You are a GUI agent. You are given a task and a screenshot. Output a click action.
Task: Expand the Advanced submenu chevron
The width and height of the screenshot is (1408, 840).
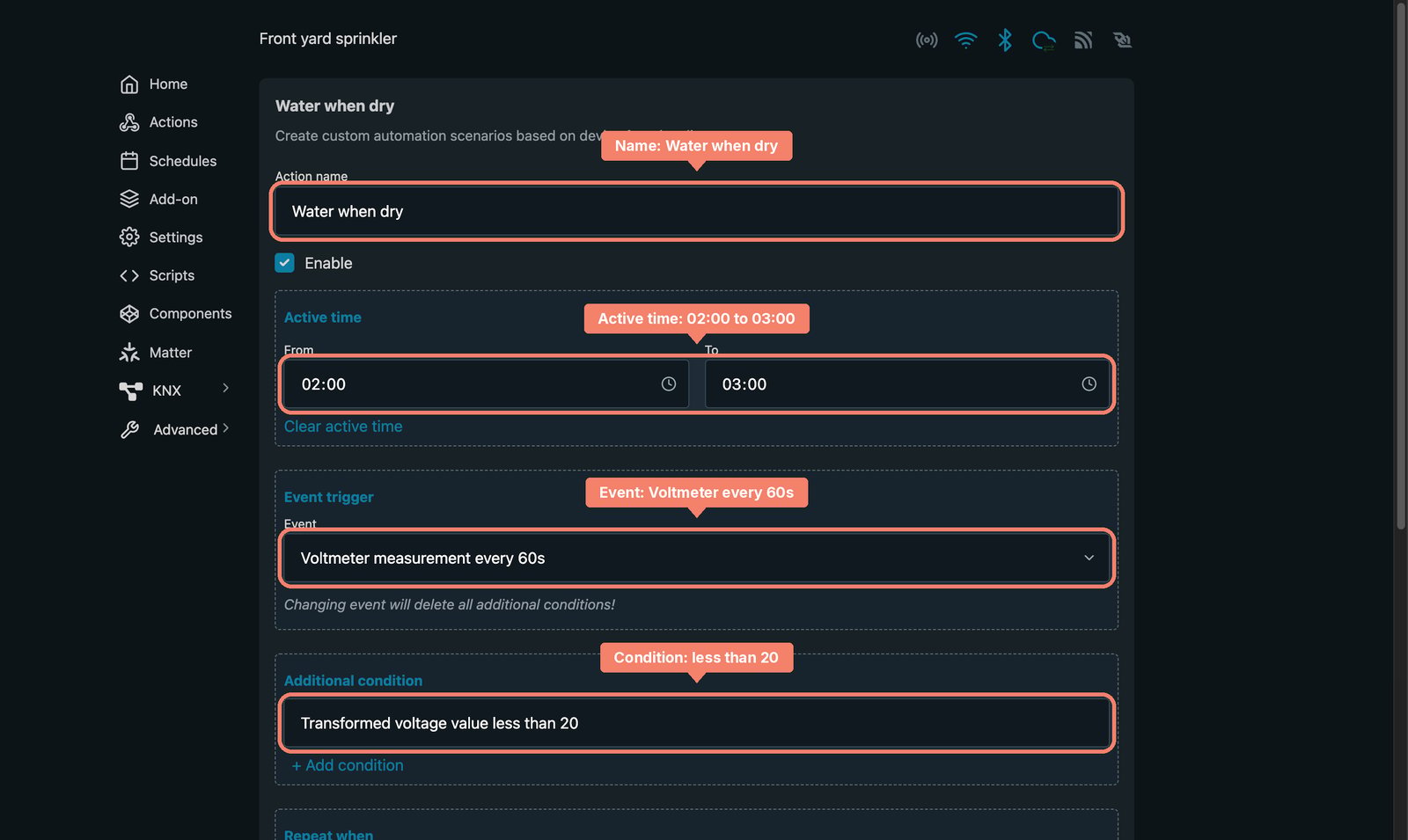click(226, 428)
